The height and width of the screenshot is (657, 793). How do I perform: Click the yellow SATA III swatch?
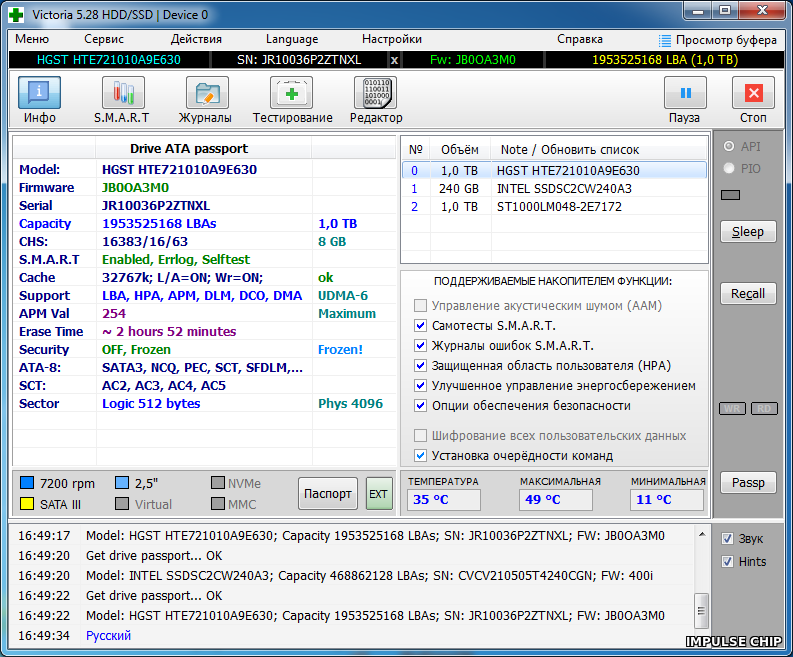(27, 504)
